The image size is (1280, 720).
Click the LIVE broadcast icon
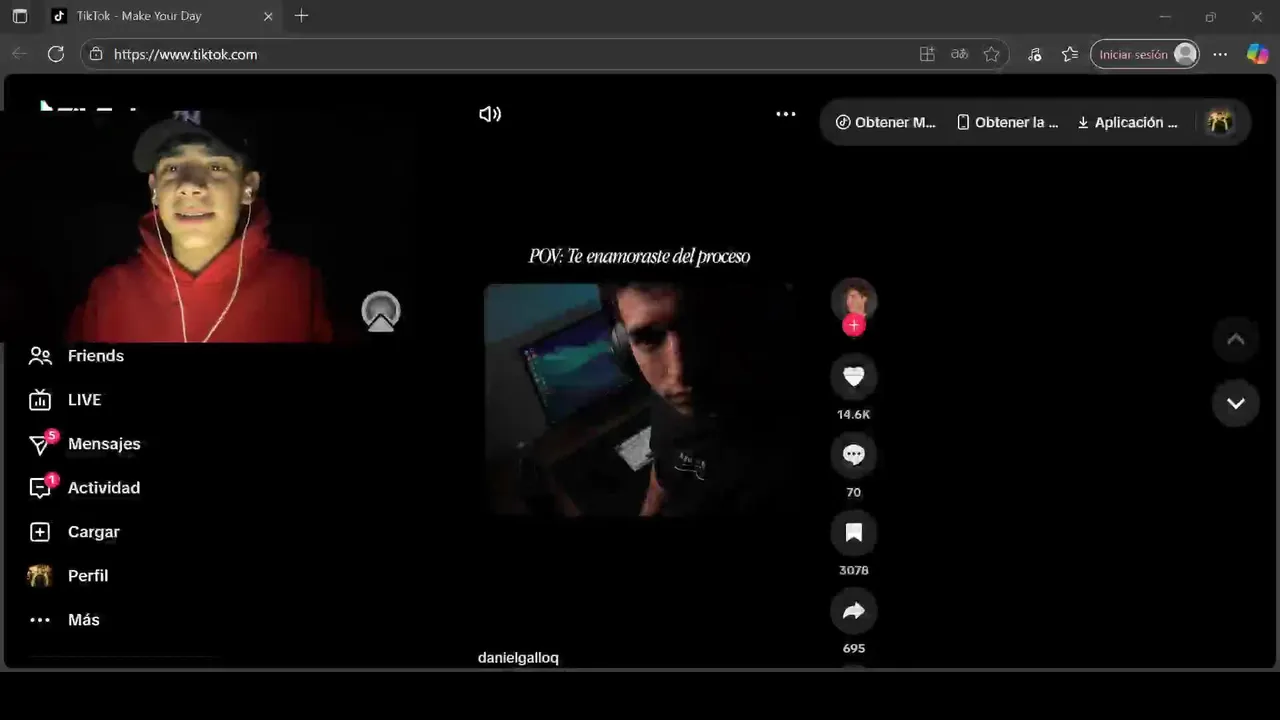coord(40,400)
